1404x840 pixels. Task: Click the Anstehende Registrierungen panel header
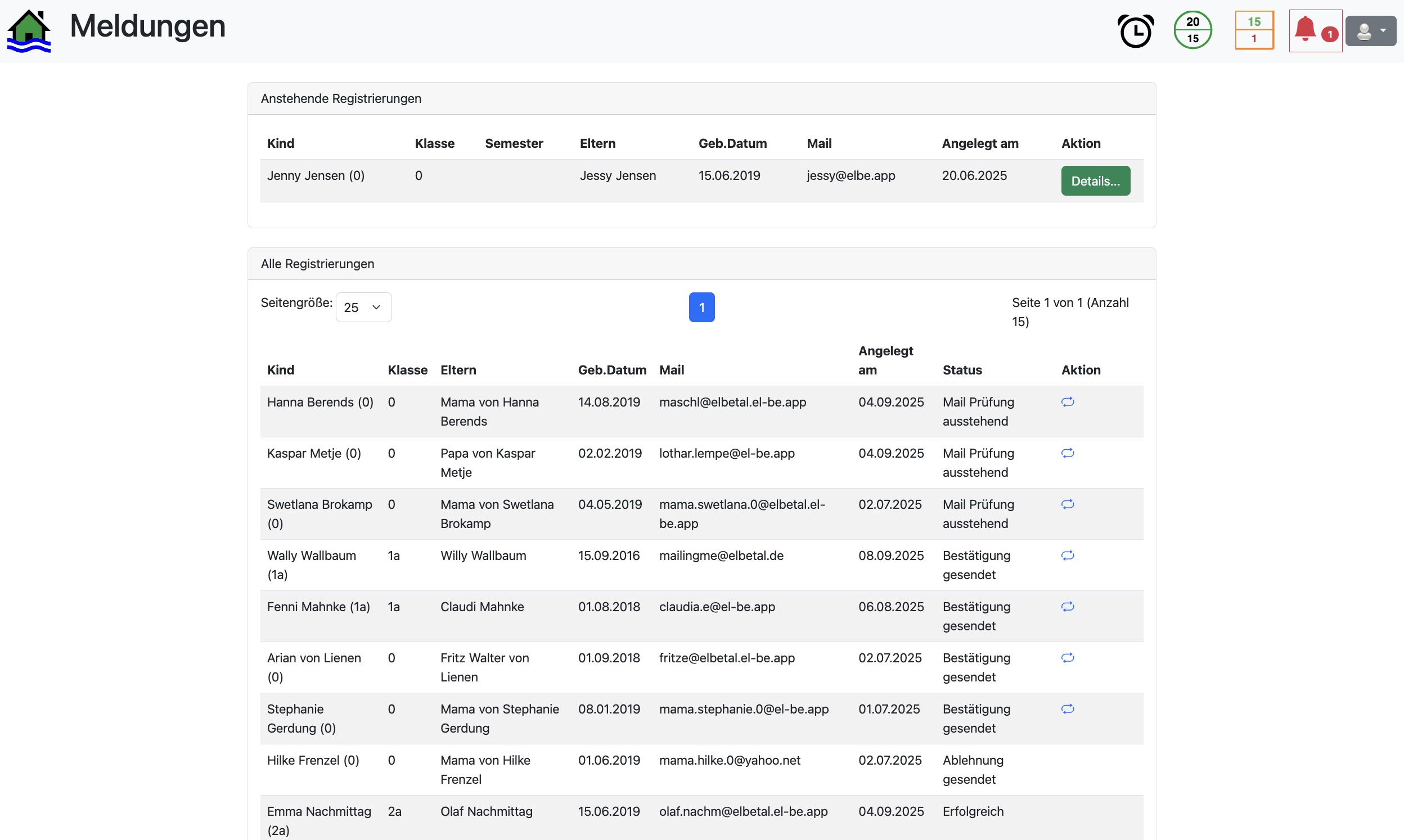coord(341,98)
